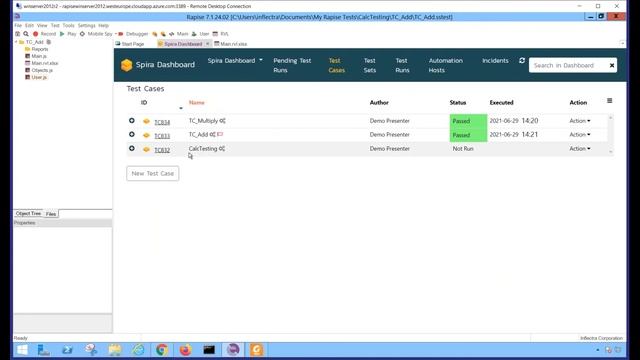Click the link icon beside TC_Multiply
This screenshot has height=360, width=640.
tap(222, 121)
